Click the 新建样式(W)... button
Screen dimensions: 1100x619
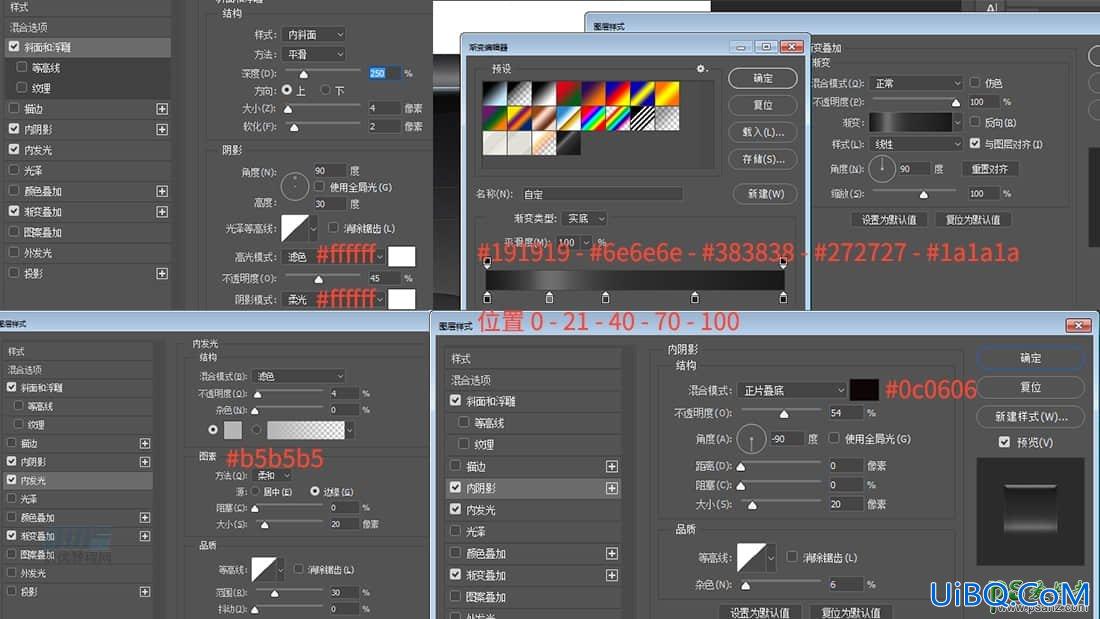[x=1031, y=416]
